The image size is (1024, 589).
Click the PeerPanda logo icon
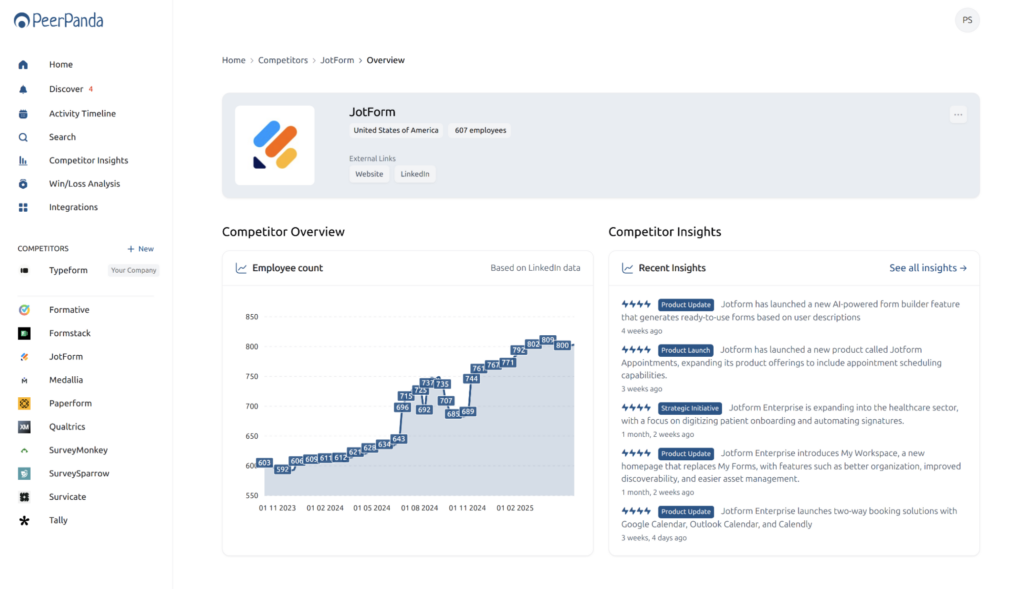tap(20, 19)
